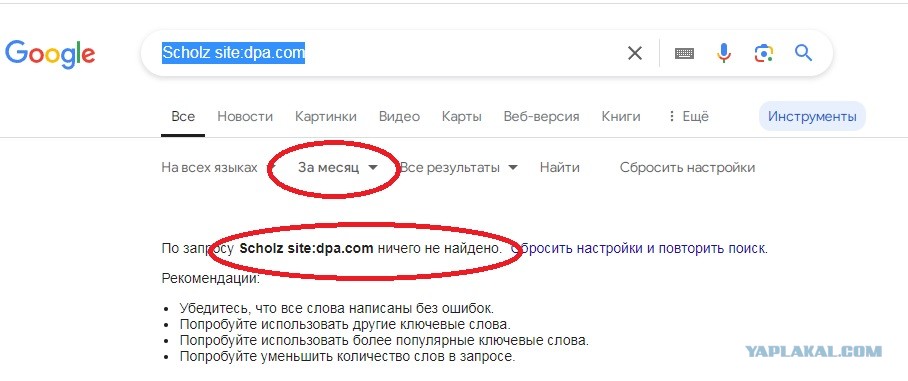
Task: Go to Google homepage via logo
Action: [x=50, y=54]
